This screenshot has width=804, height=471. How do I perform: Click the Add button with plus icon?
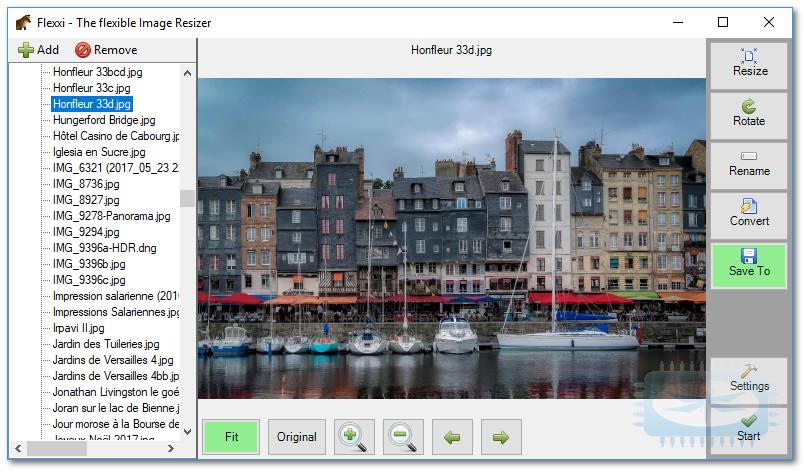tap(38, 50)
